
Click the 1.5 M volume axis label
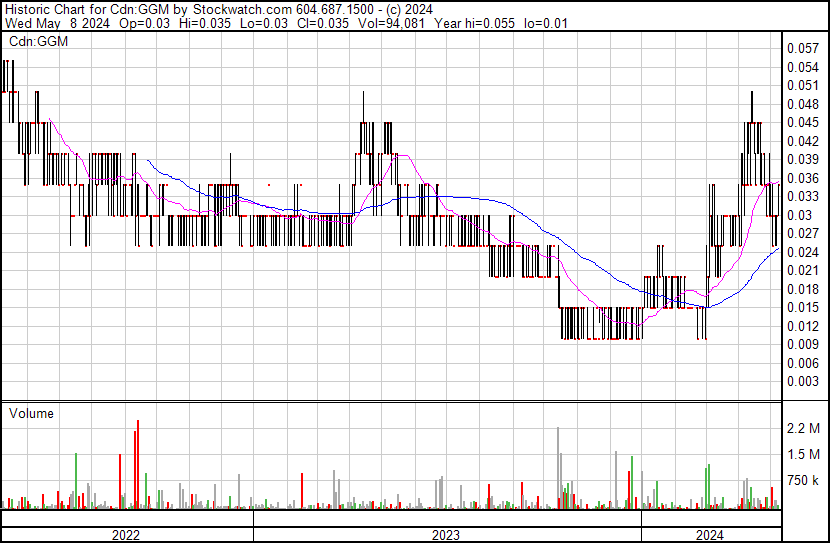[x=802, y=455]
